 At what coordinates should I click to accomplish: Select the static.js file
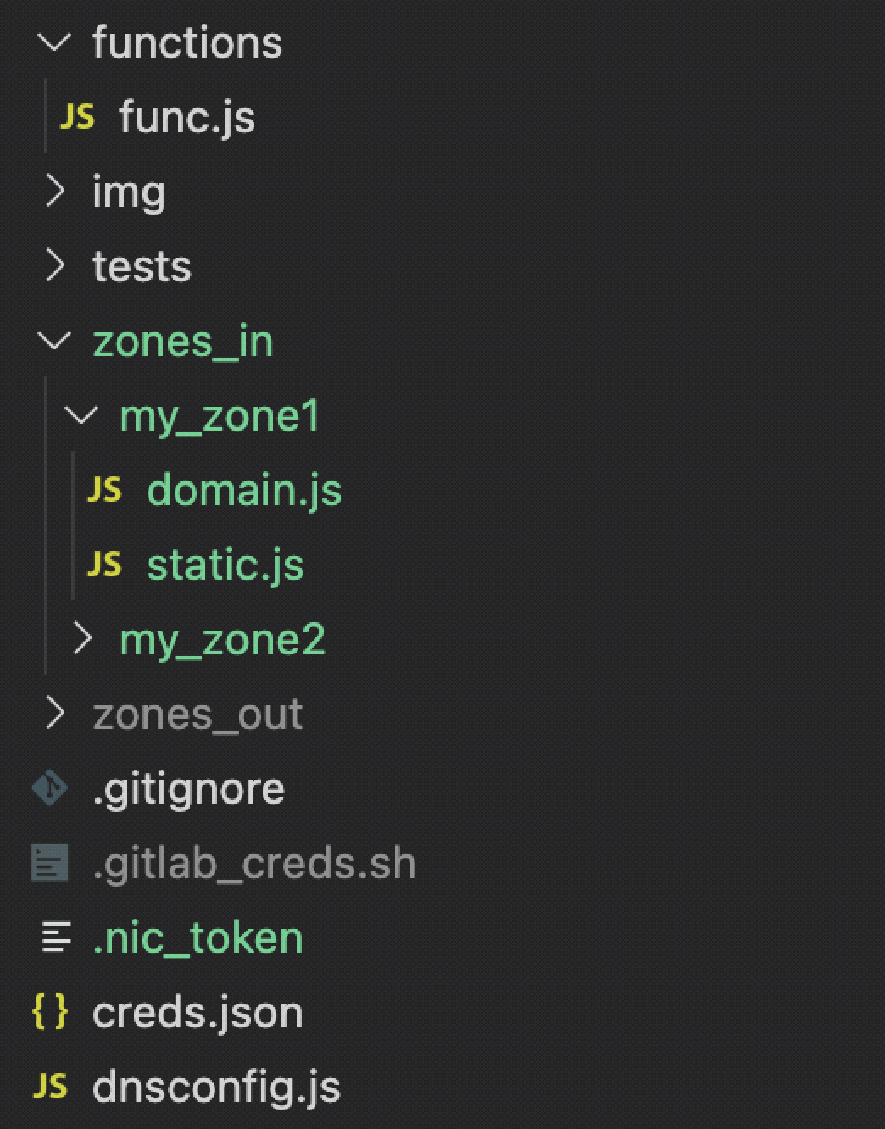coord(225,565)
